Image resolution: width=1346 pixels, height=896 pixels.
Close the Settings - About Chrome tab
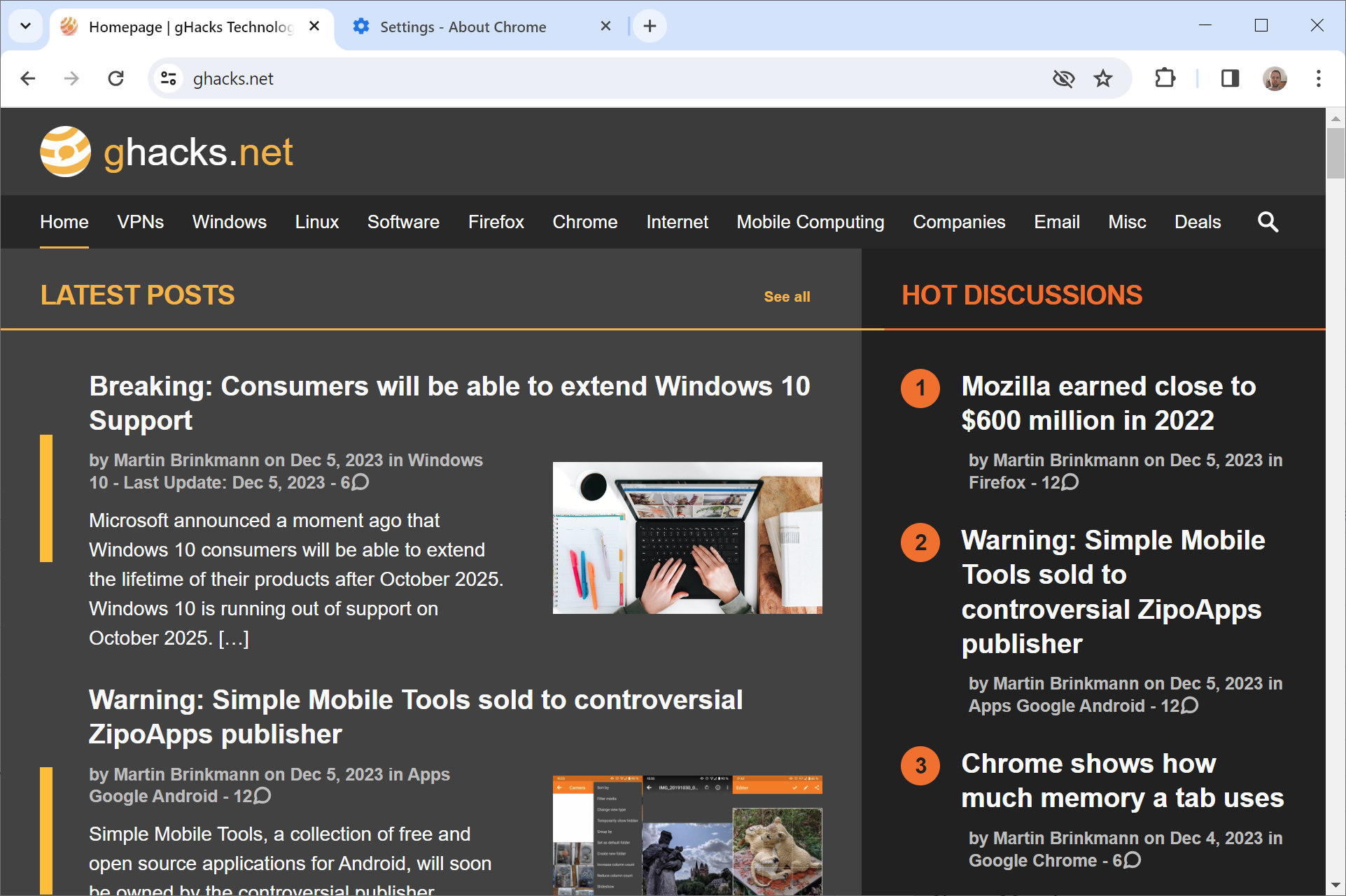click(605, 27)
